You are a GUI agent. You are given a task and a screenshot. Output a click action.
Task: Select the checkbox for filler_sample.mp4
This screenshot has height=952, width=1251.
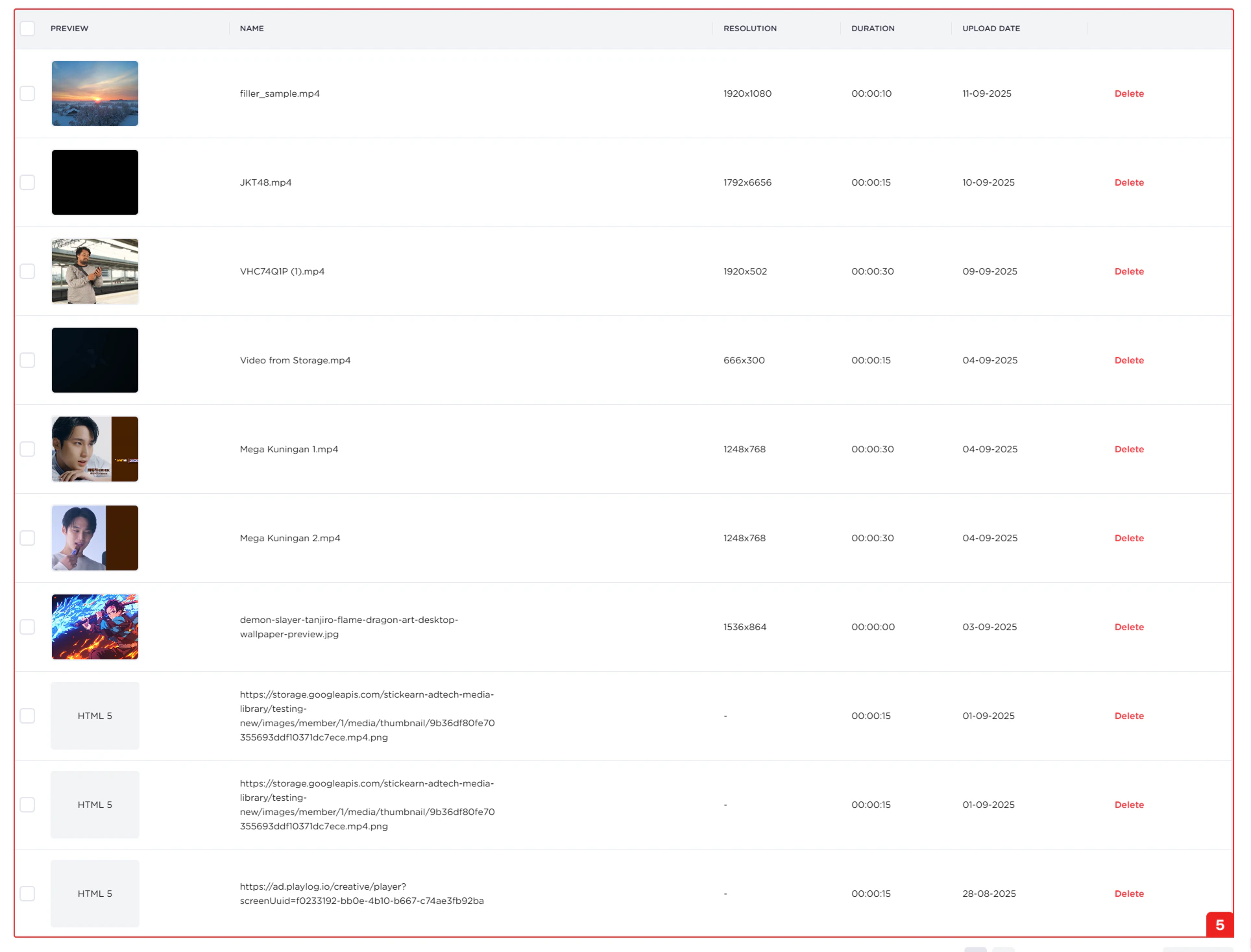27,93
